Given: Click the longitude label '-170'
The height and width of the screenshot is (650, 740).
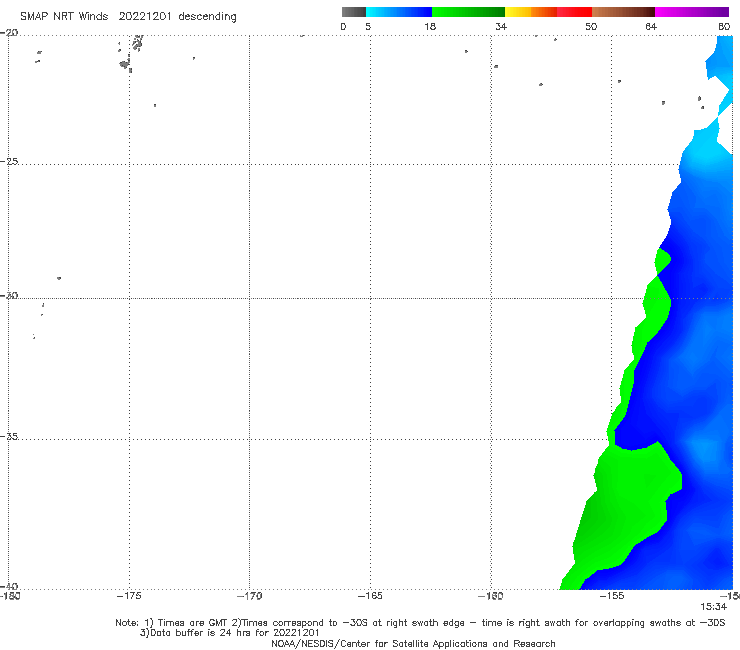Looking at the screenshot, I should 249,596.
